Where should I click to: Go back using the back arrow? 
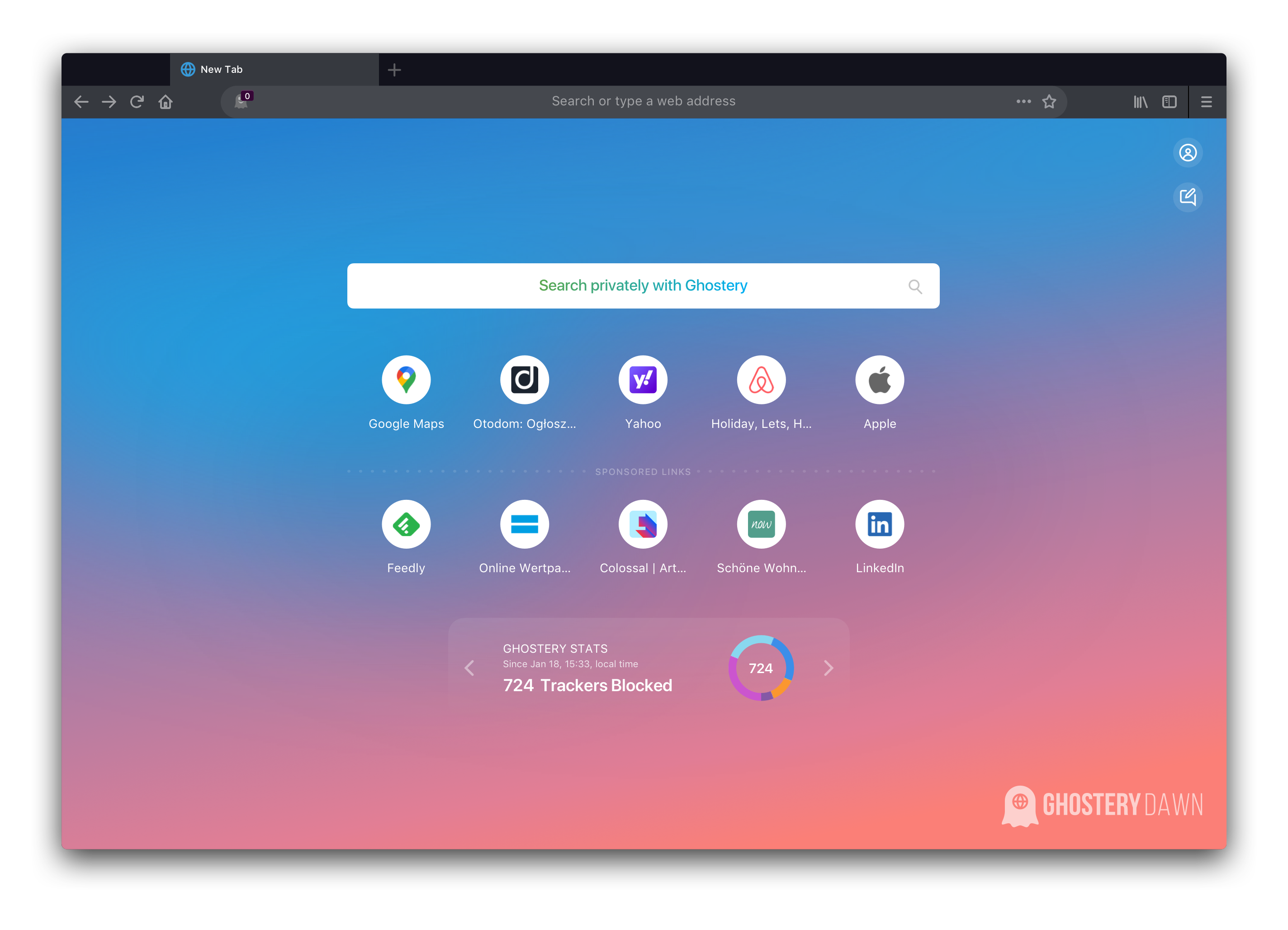(81, 102)
